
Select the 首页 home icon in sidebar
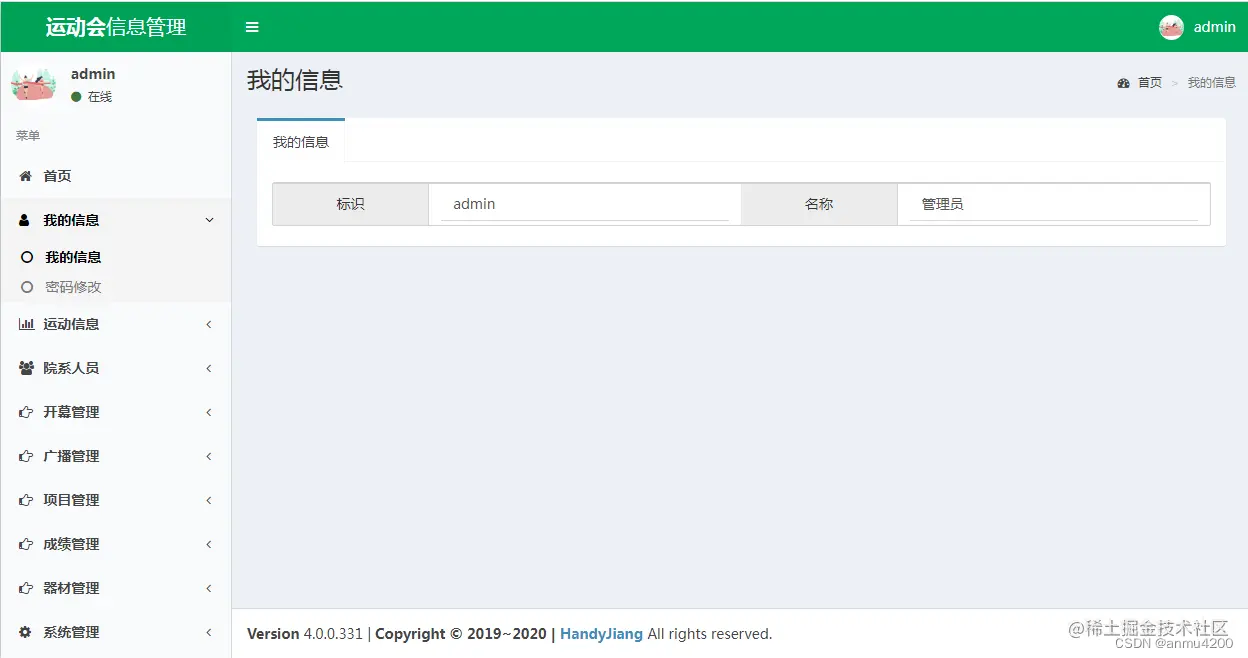[x=24, y=176]
